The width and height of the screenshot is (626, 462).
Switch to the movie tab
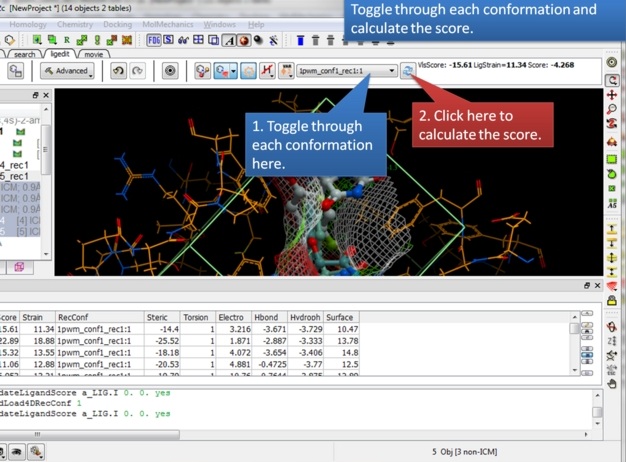click(x=93, y=54)
